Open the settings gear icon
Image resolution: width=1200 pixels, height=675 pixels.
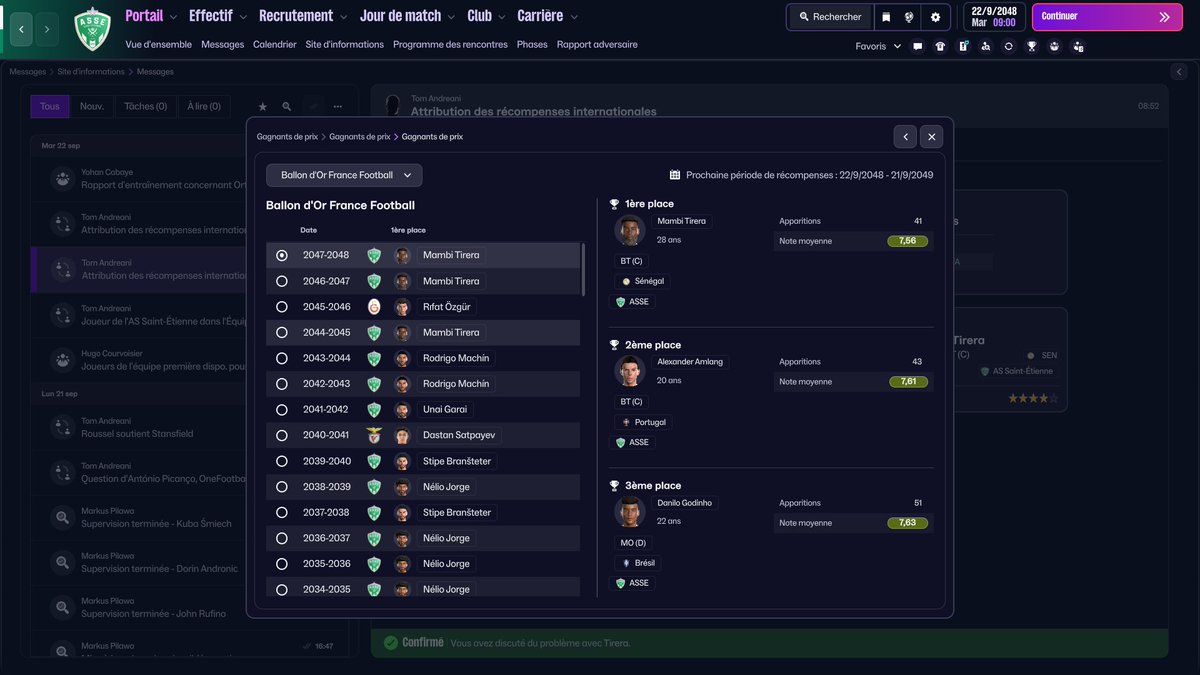click(x=935, y=17)
